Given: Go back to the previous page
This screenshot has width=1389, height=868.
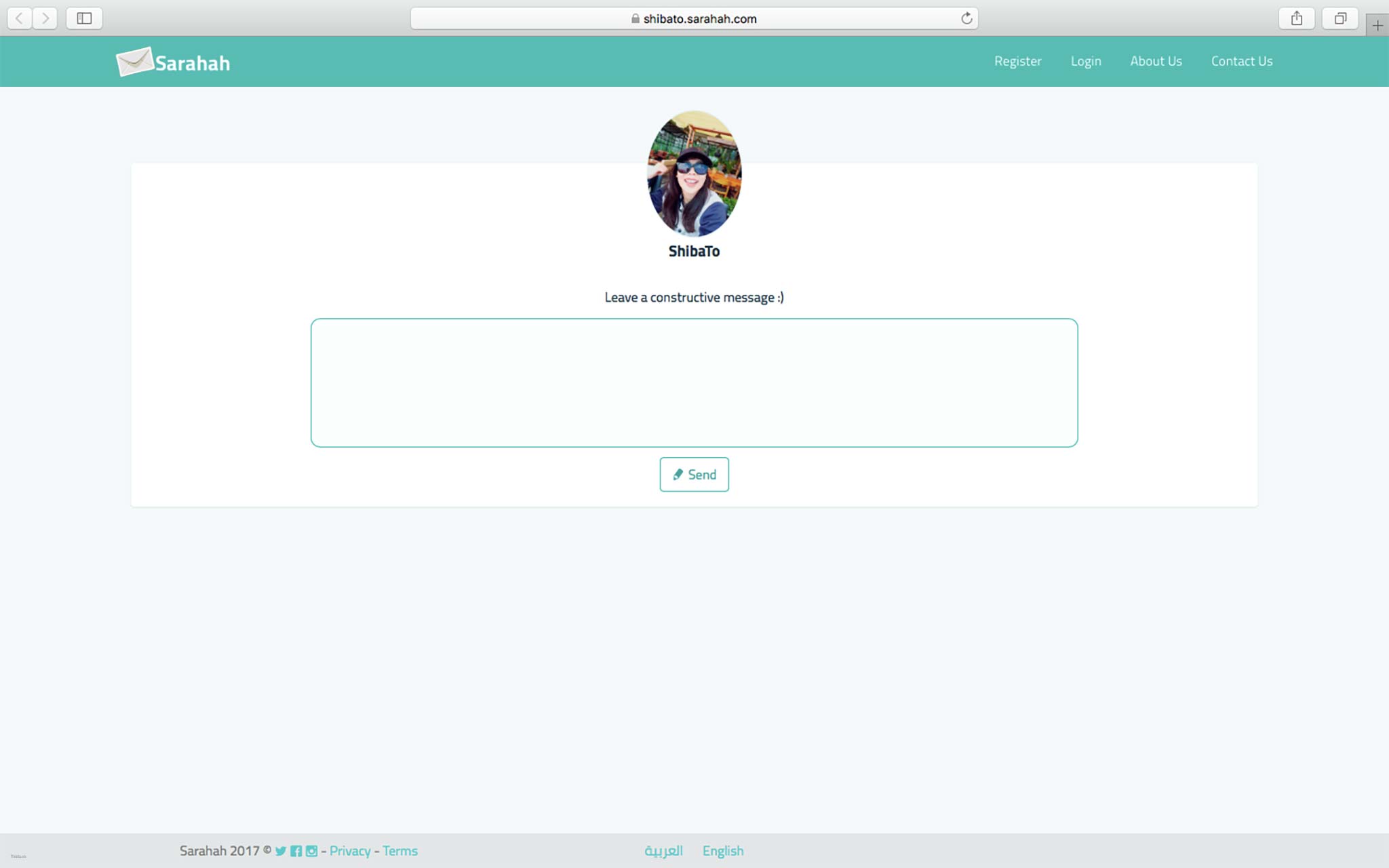Looking at the screenshot, I should [20, 18].
